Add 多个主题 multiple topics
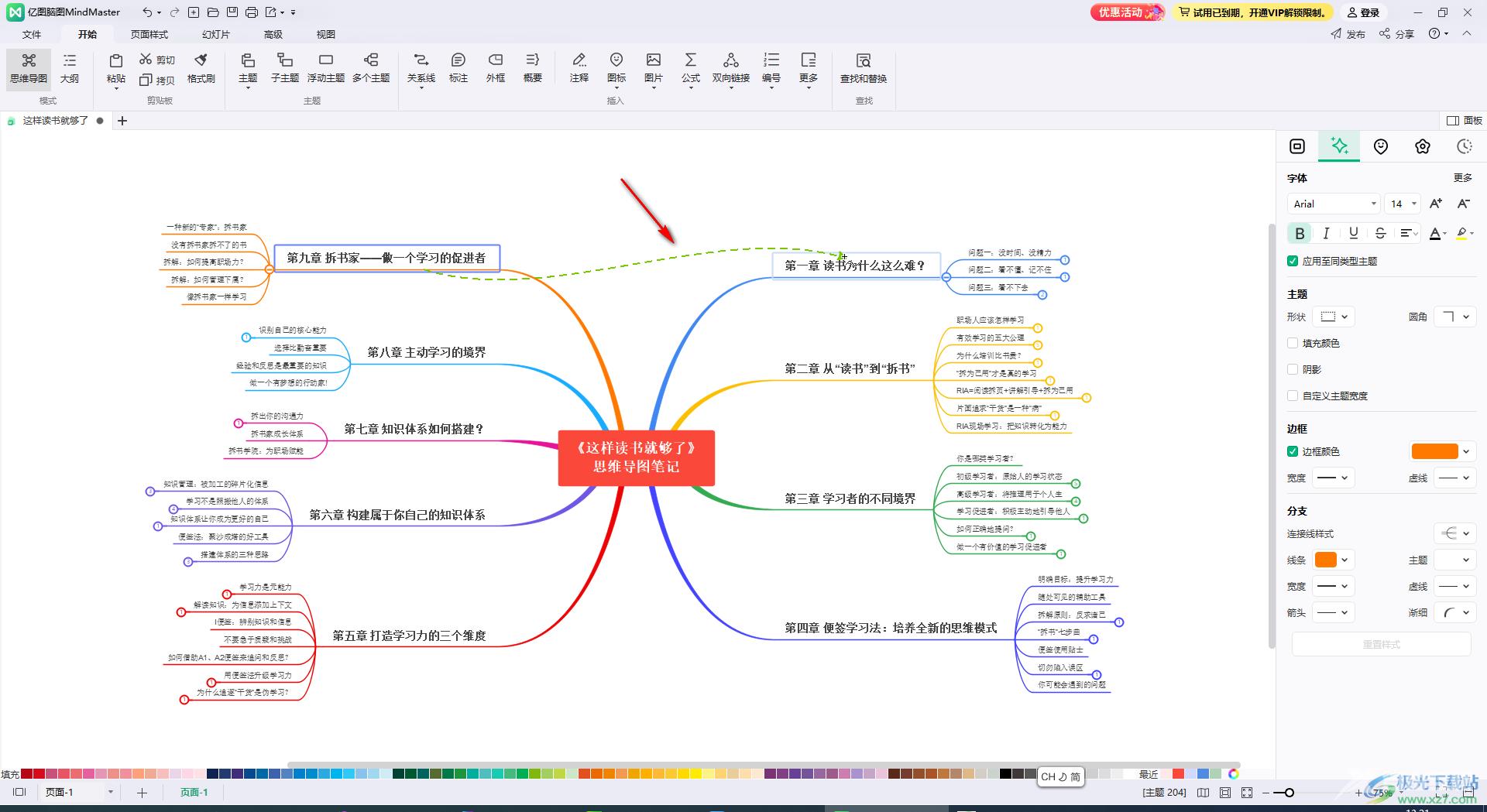 pos(371,68)
